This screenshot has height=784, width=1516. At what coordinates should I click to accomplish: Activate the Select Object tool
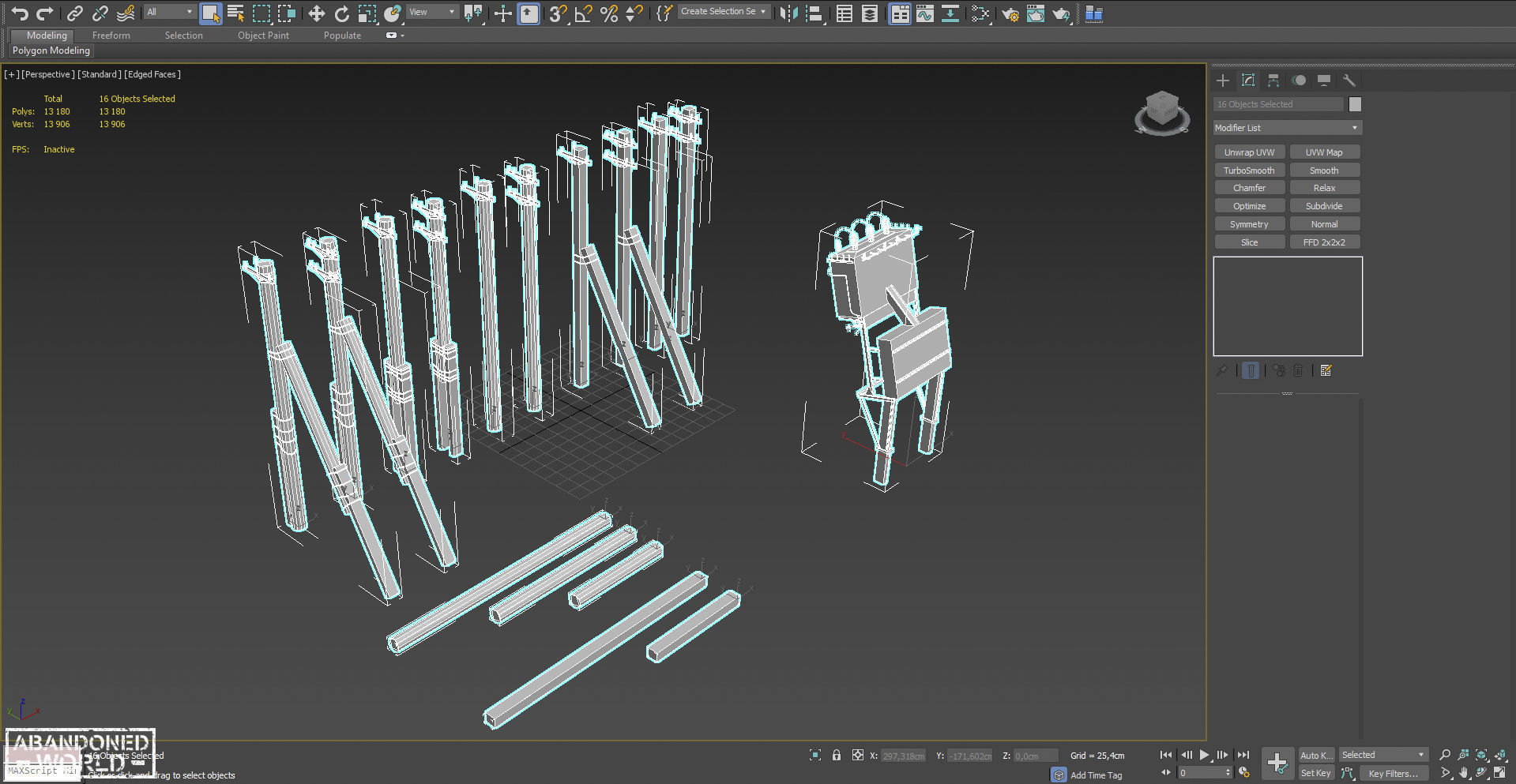tap(210, 13)
